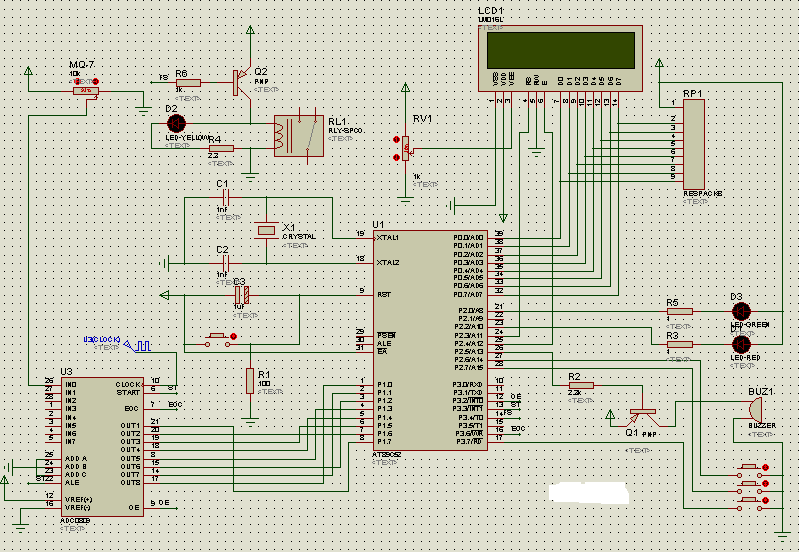Click the RL1 reference label

[338, 121]
